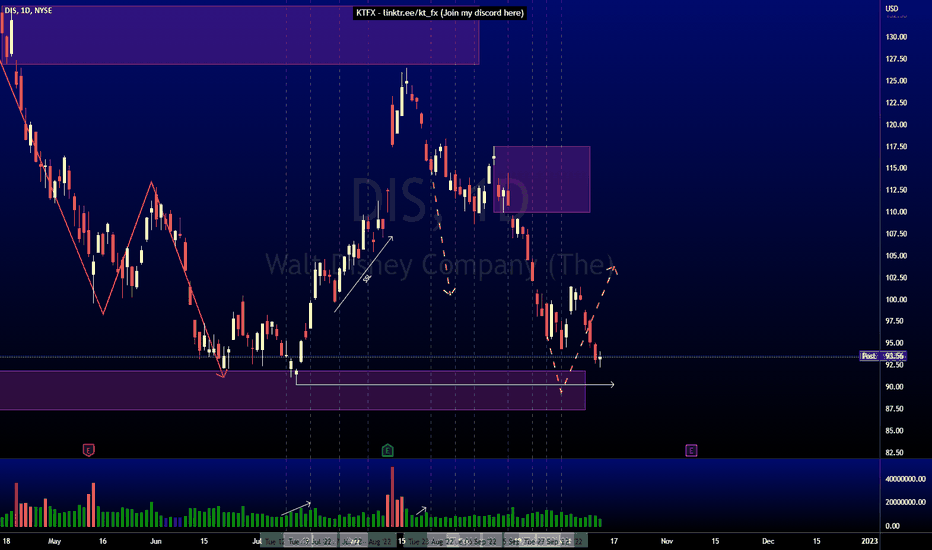Click the 130.00 price axis label

(896, 37)
